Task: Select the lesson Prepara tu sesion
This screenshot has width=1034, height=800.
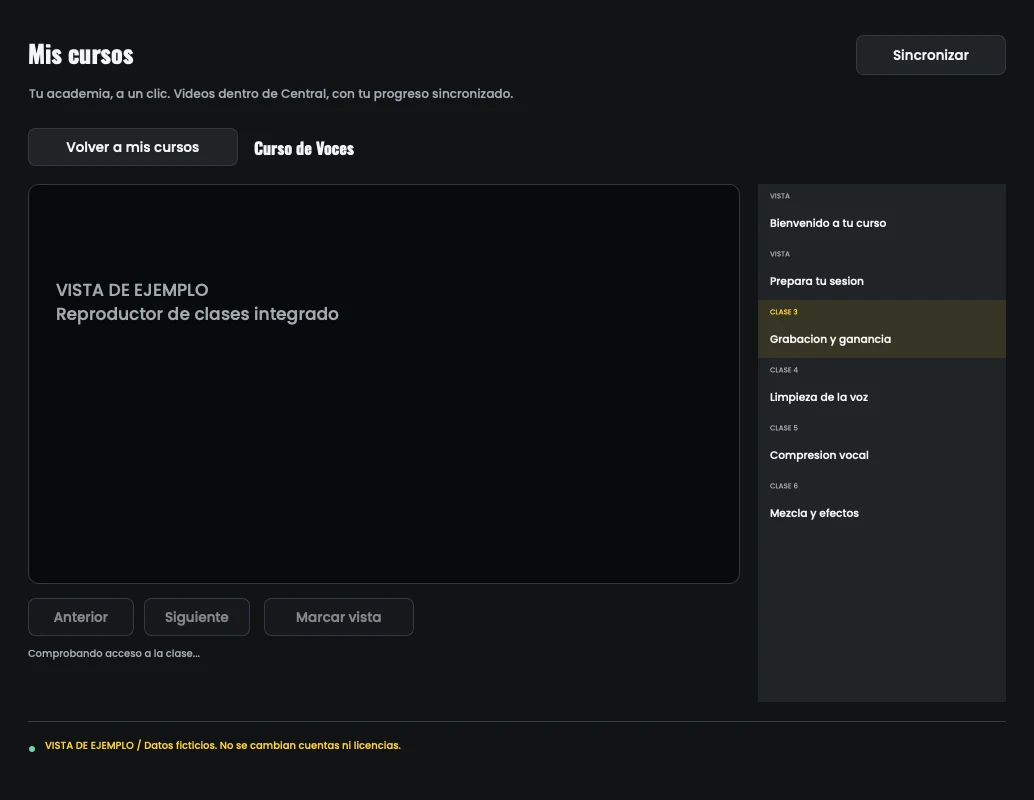Action: point(882,271)
